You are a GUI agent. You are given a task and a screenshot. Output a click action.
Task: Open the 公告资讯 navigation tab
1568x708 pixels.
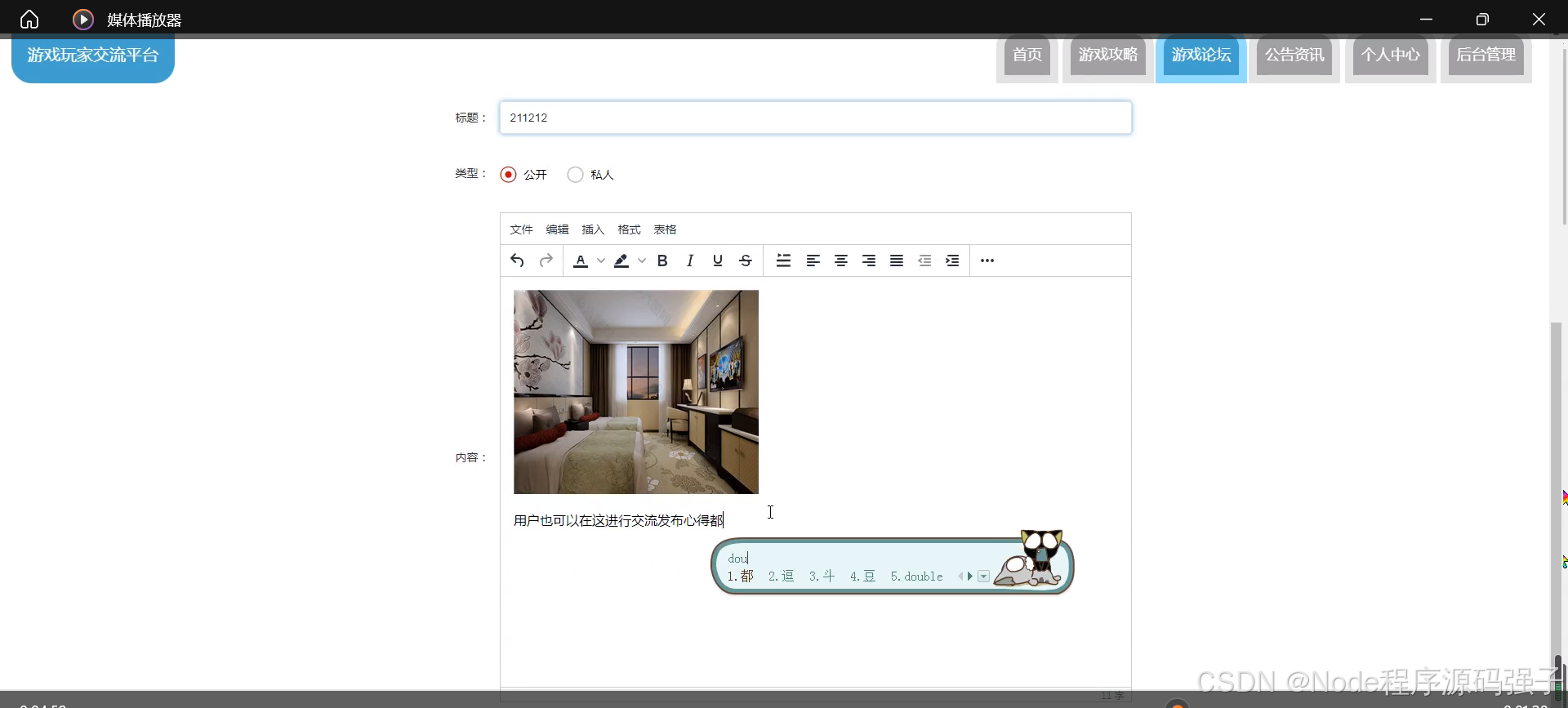click(1294, 55)
